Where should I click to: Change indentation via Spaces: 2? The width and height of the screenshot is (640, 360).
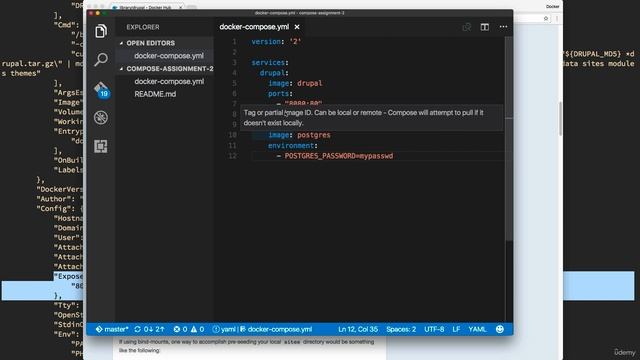401,329
